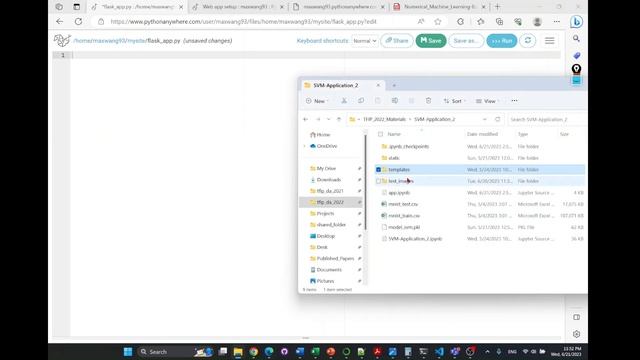The height and width of the screenshot is (360, 640).
Task: Click the Share button
Action: [397, 41]
